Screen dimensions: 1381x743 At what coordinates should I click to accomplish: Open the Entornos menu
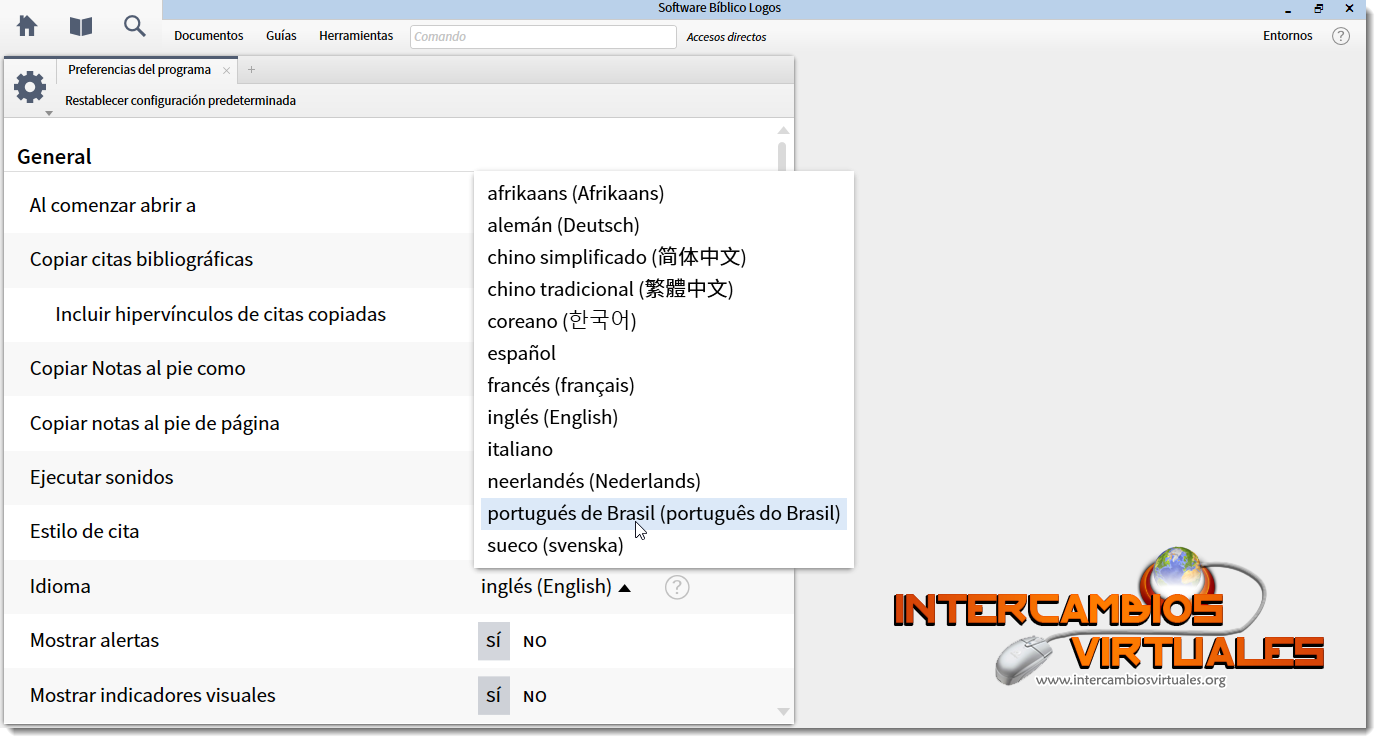(x=1288, y=36)
